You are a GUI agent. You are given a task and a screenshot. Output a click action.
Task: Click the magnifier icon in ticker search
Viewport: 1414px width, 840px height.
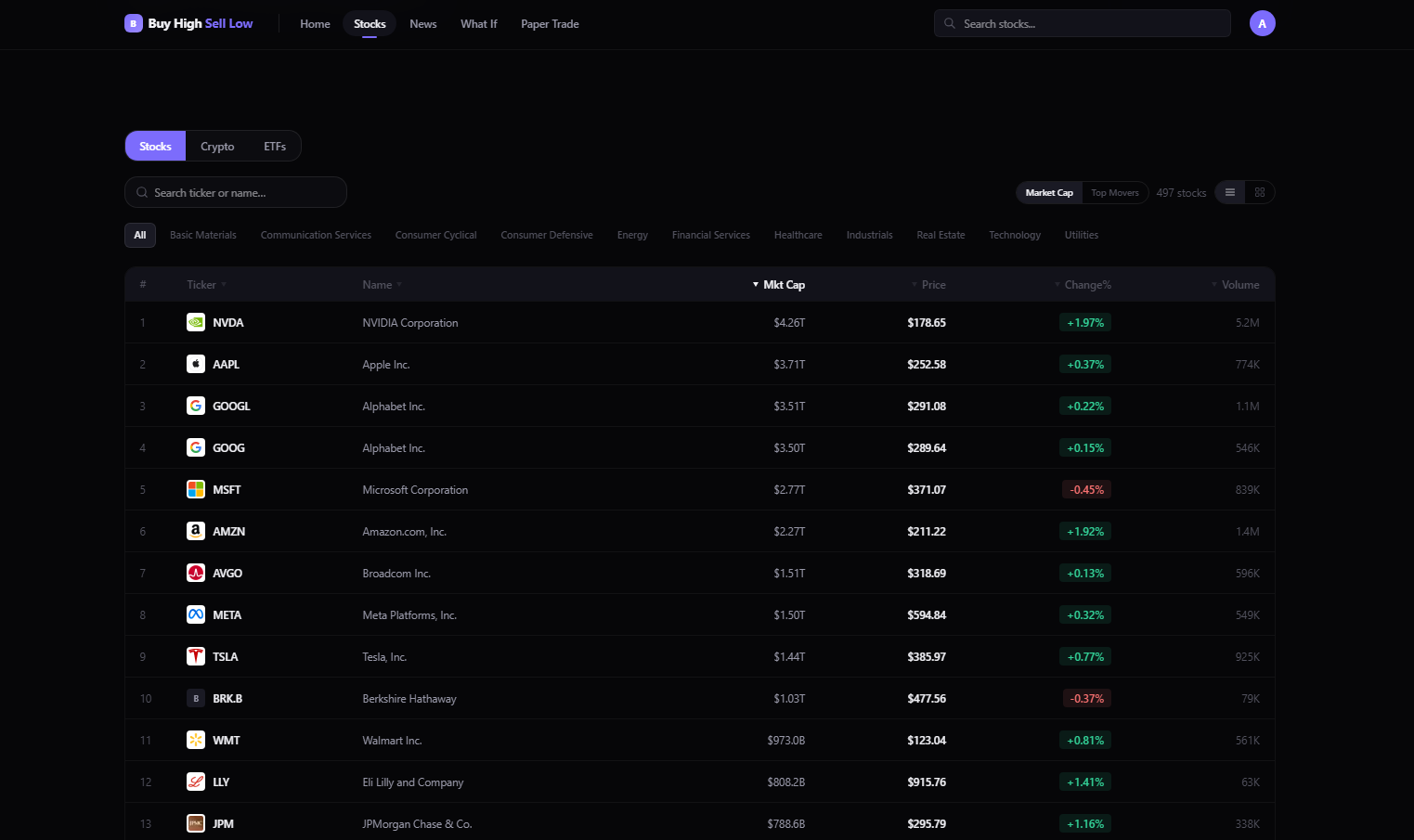[142, 192]
